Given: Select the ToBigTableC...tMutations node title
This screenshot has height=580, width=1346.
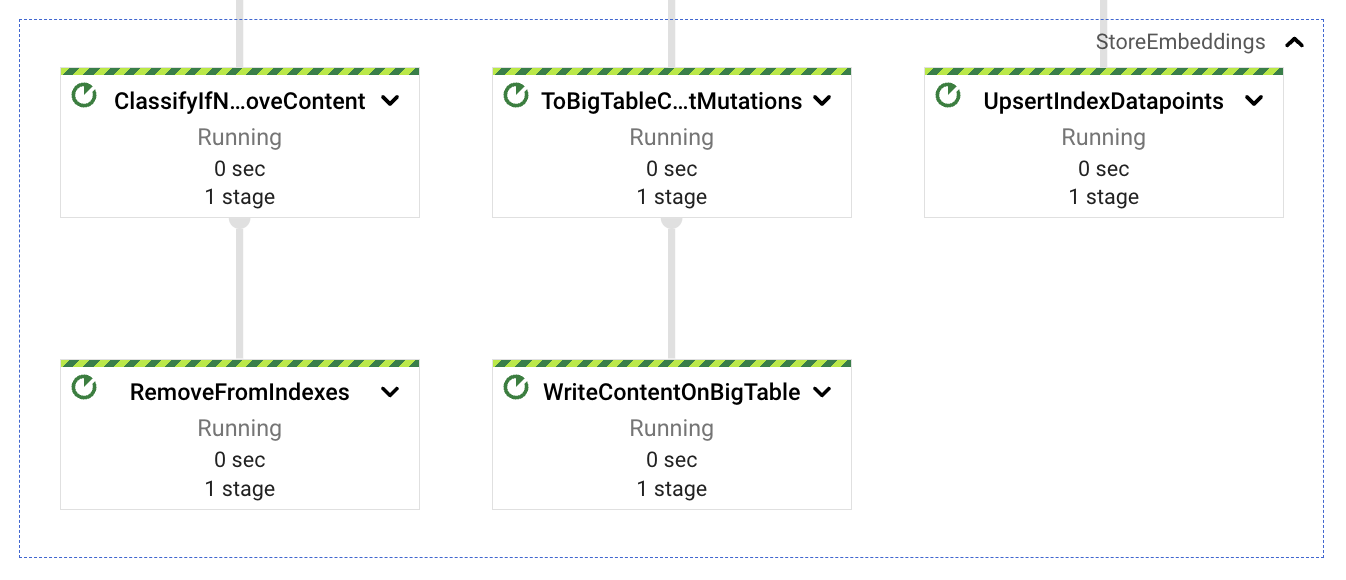Looking at the screenshot, I should pyautogui.click(x=672, y=101).
